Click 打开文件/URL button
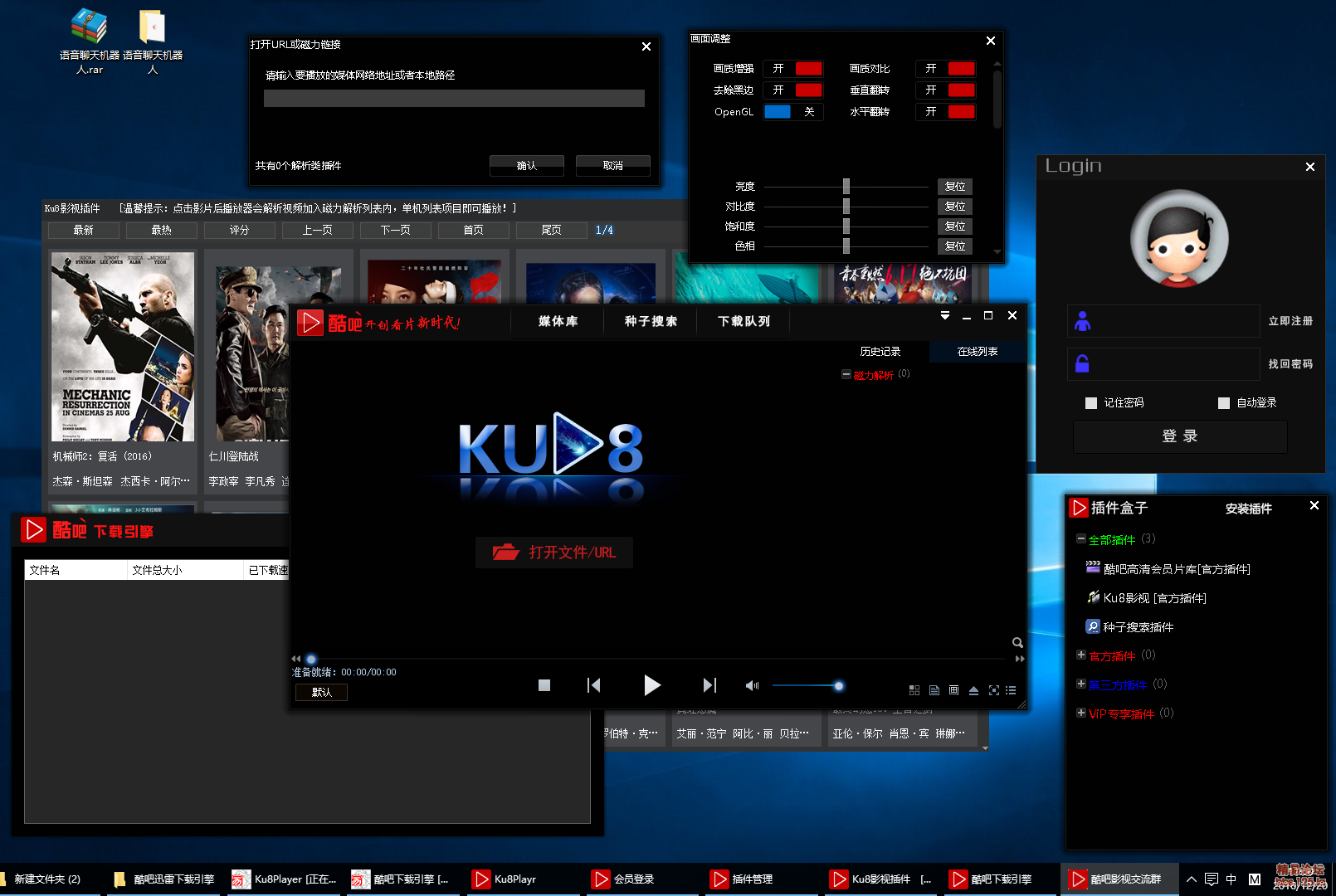This screenshot has height=896, width=1336. (x=554, y=553)
